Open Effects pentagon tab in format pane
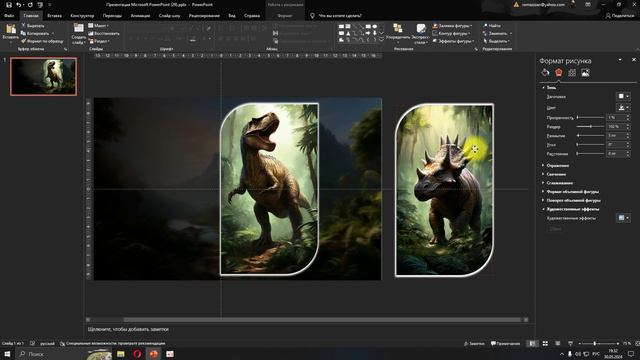Image resolution: width=640 pixels, height=360 pixels. (559, 73)
